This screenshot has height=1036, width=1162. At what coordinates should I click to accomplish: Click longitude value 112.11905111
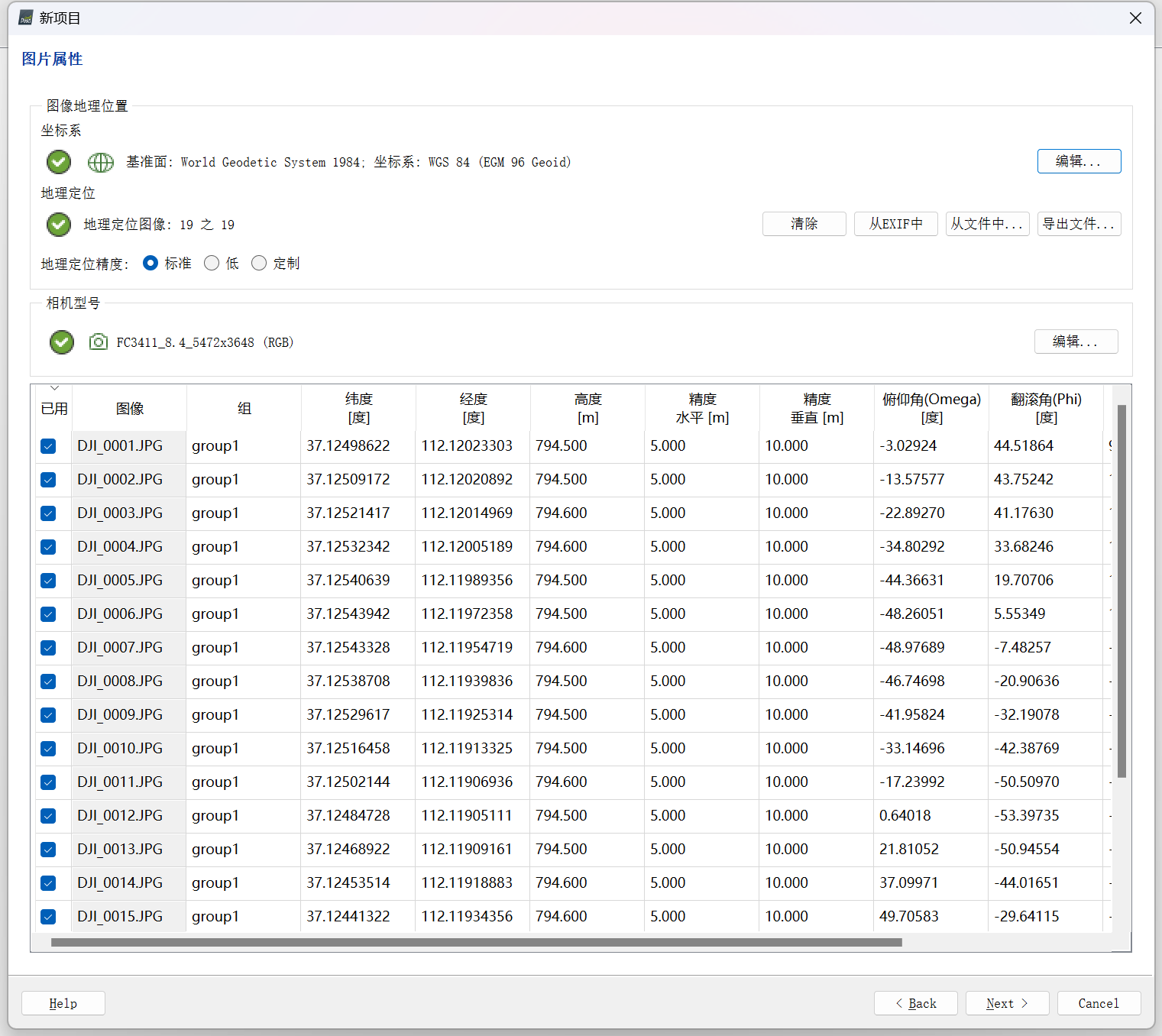coord(467,815)
